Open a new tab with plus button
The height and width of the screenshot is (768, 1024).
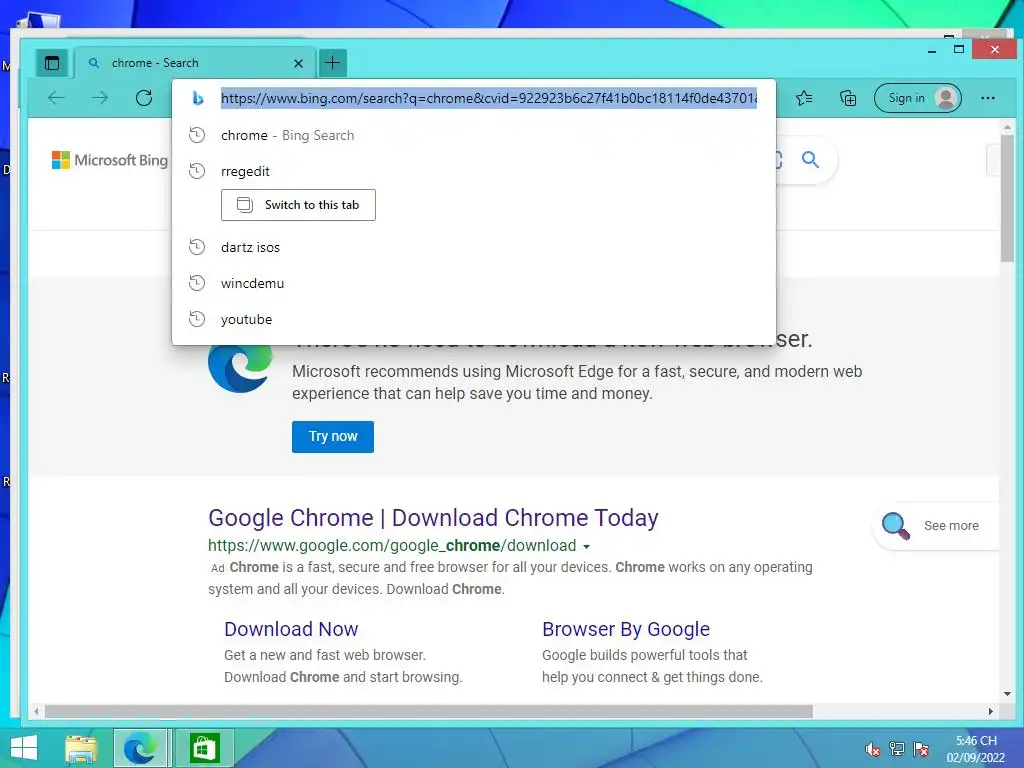coord(332,63)
